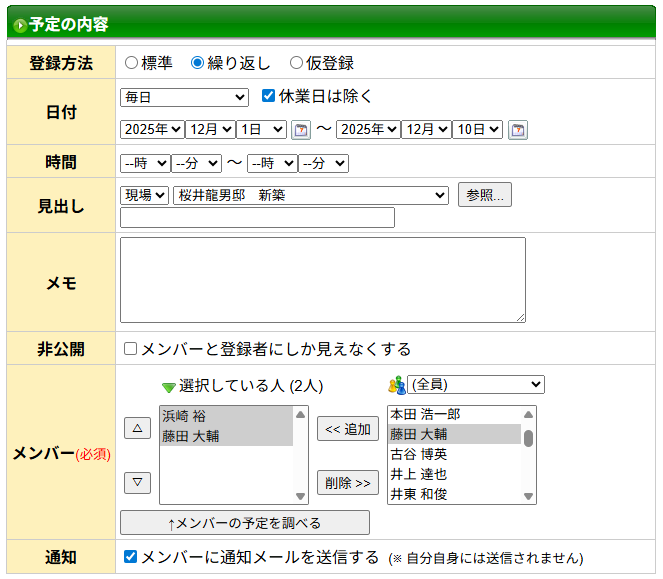Click the green triangle next to 選択している人
Screen dimensions: 663x579
168,387
